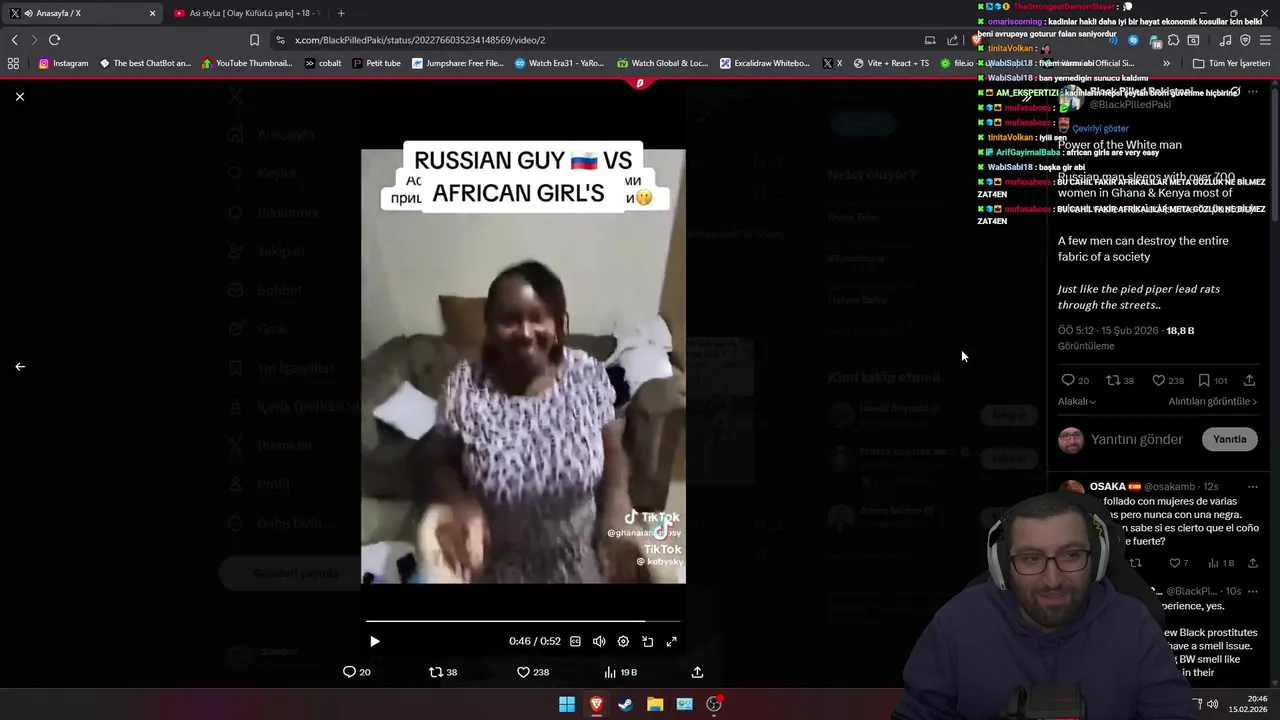Open File Explorer from taskbar
1280x720 pixels.
pyautogui.click(x=655, y=704)
